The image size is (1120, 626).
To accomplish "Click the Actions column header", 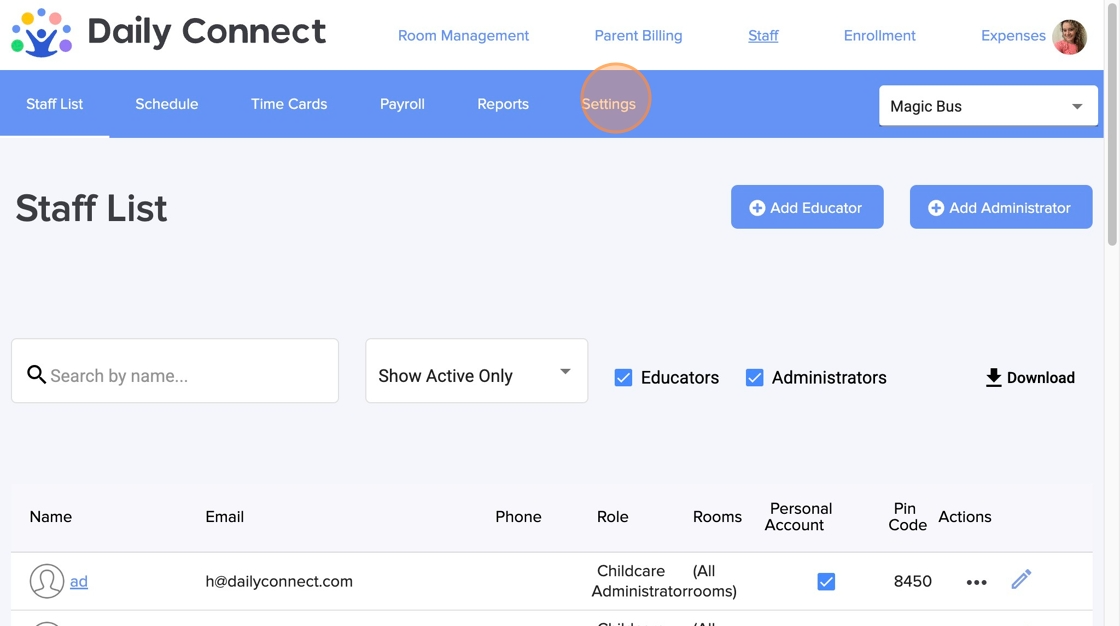I will (964, 517).
